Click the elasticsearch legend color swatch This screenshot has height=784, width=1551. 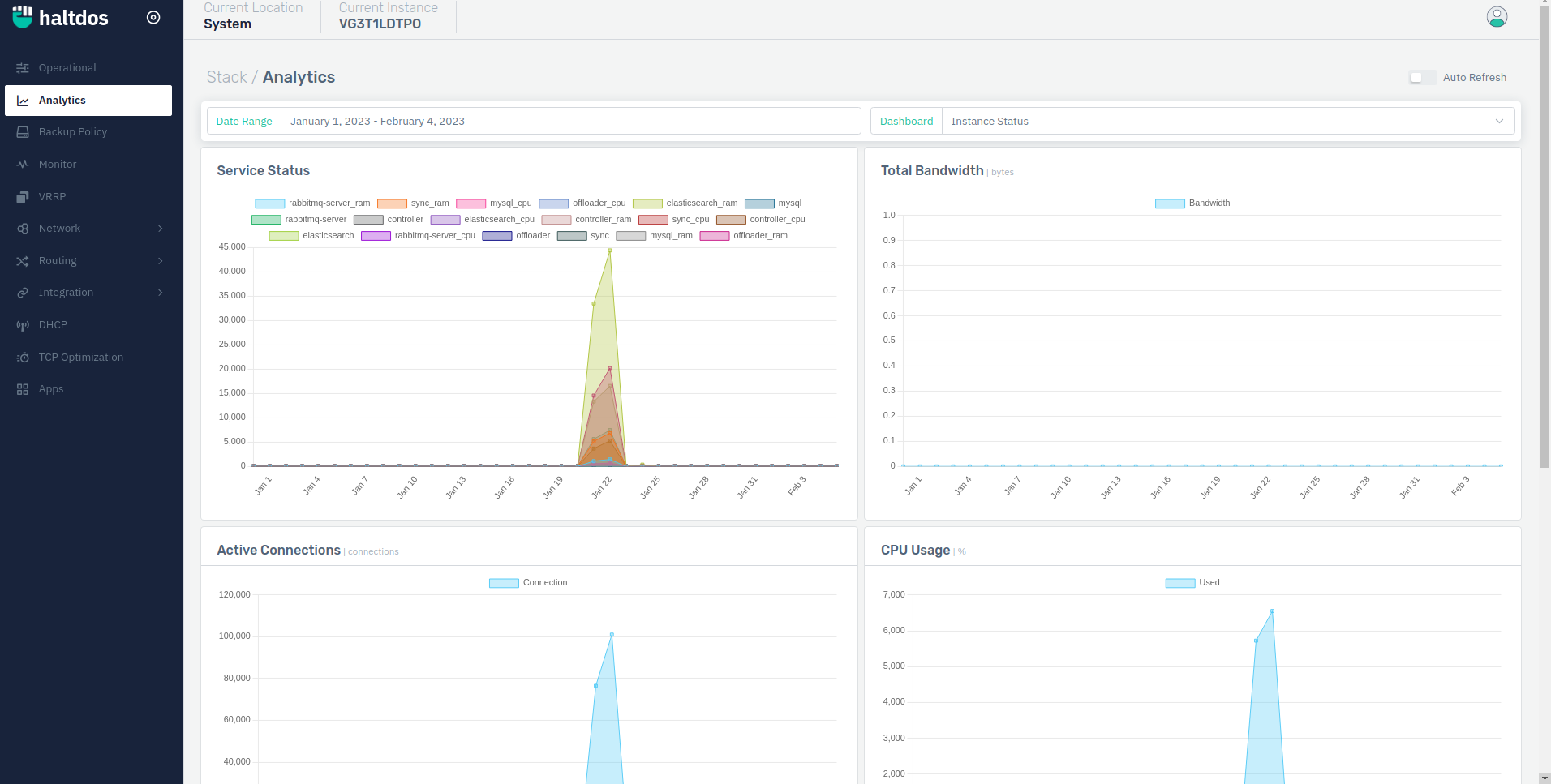(x=284, y=236)
